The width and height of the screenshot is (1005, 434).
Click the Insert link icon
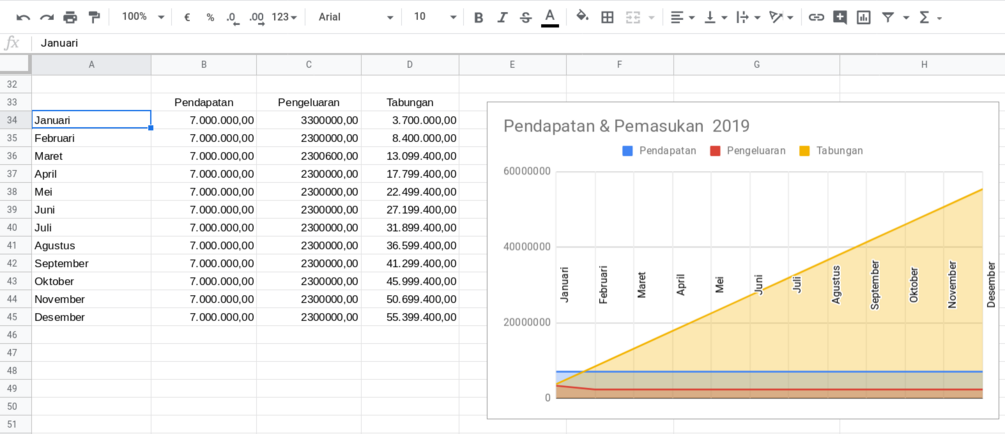[816, 17]
